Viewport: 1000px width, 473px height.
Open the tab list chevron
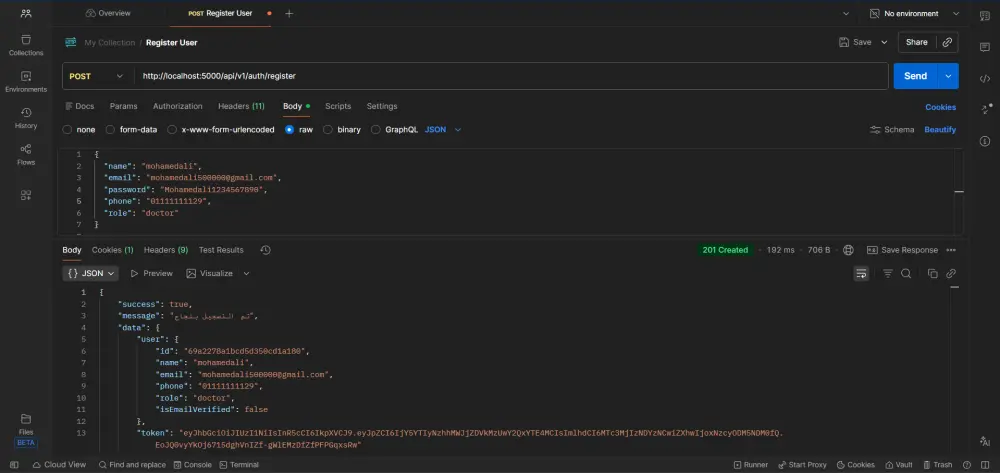tap(846, 13)
